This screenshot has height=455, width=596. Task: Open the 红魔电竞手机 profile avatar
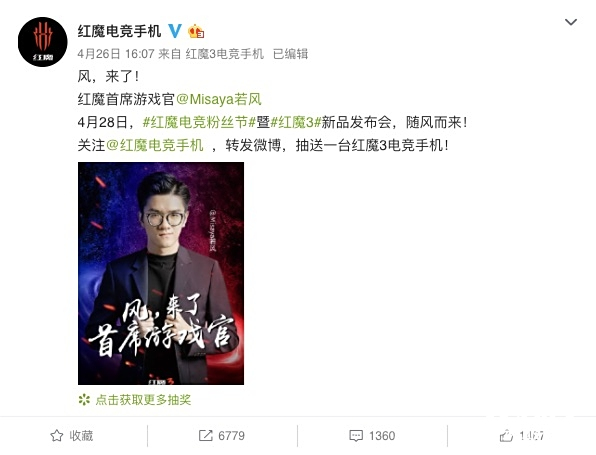point(43,42)
